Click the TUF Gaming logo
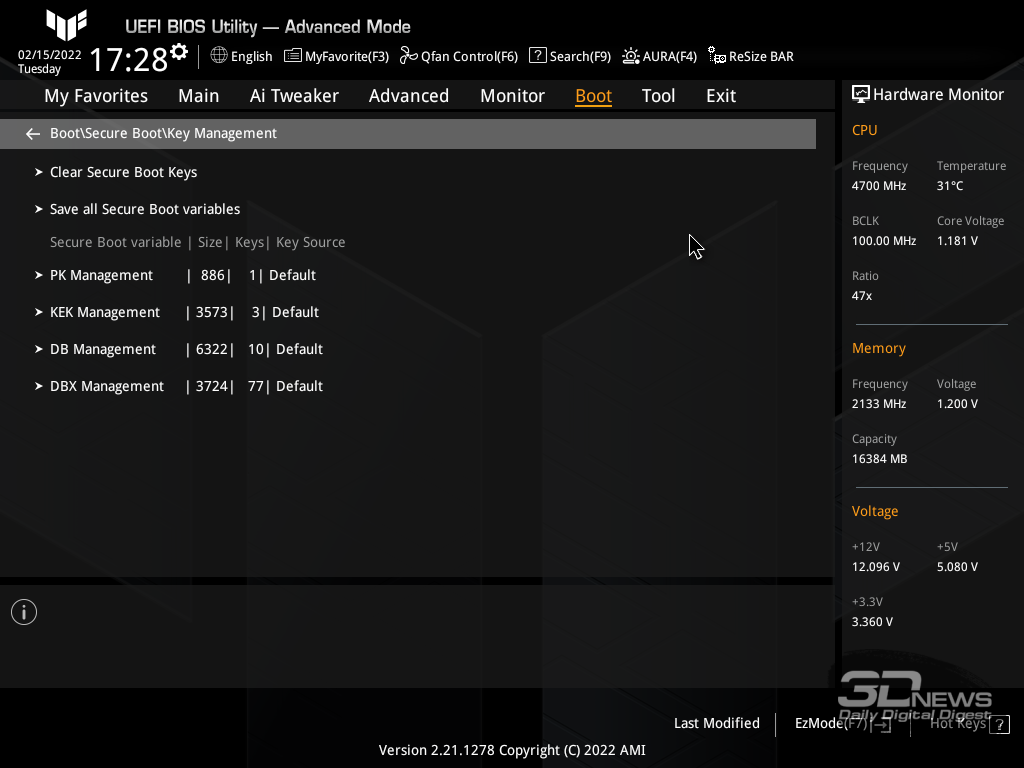This screenshot has height=768, width=1024. coord(67,25)
